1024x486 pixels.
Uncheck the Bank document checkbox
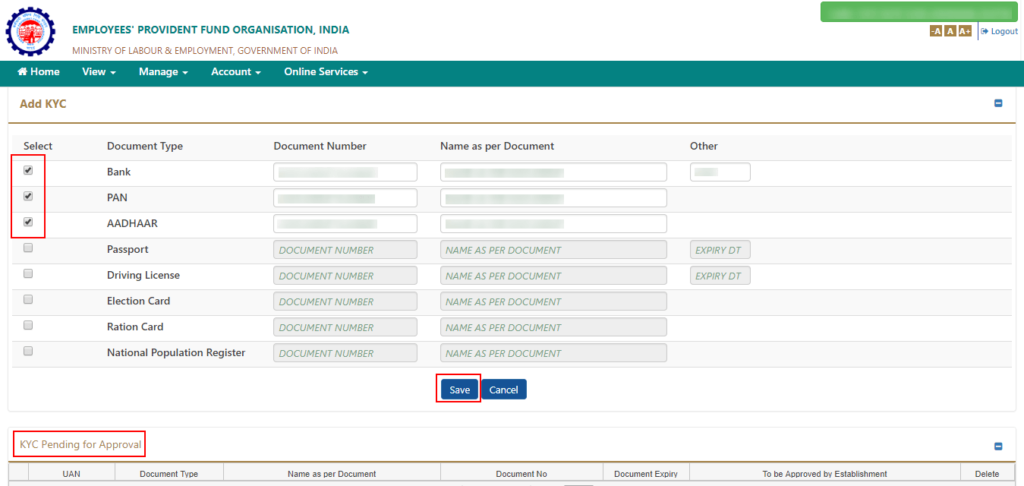click(x=28, y=170)
